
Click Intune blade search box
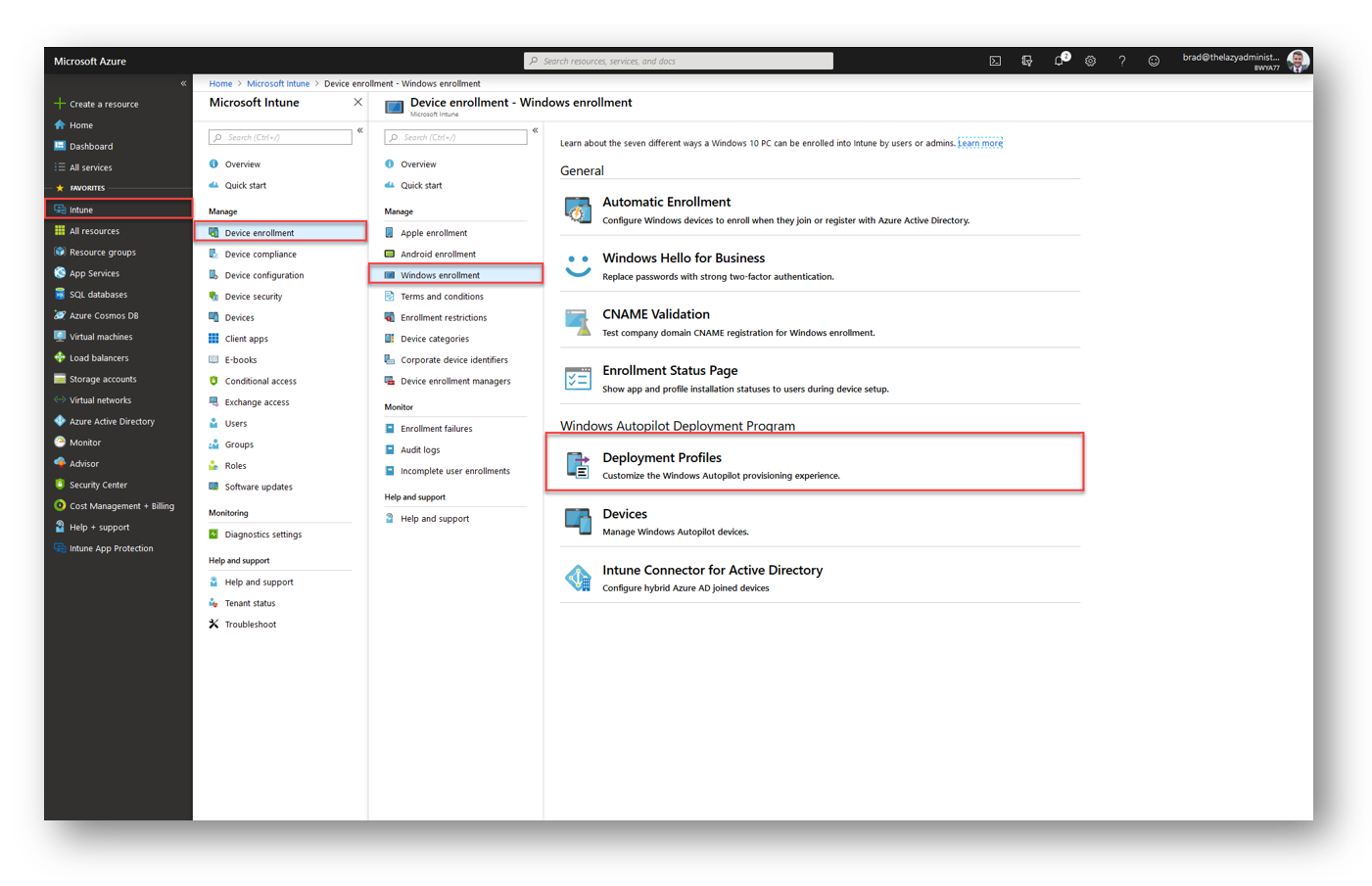tap(280, 137)
